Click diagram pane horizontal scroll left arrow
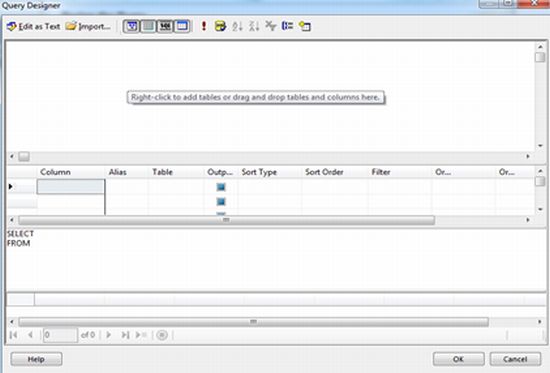Viewport: 550px width, 373px height. tap(12, 156)
